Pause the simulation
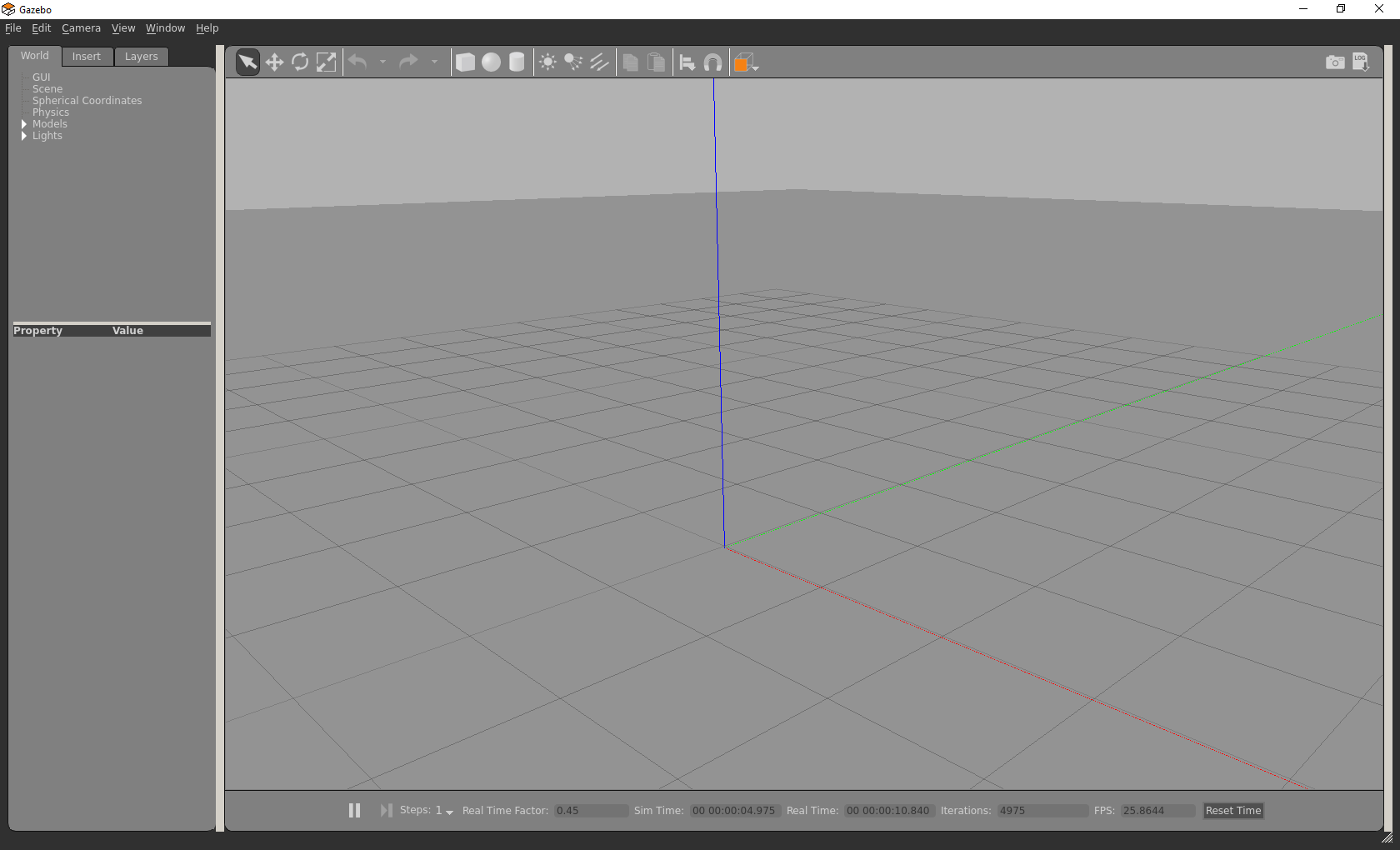This screenshot has width=1400, height=850. click(x=354, y=810)
